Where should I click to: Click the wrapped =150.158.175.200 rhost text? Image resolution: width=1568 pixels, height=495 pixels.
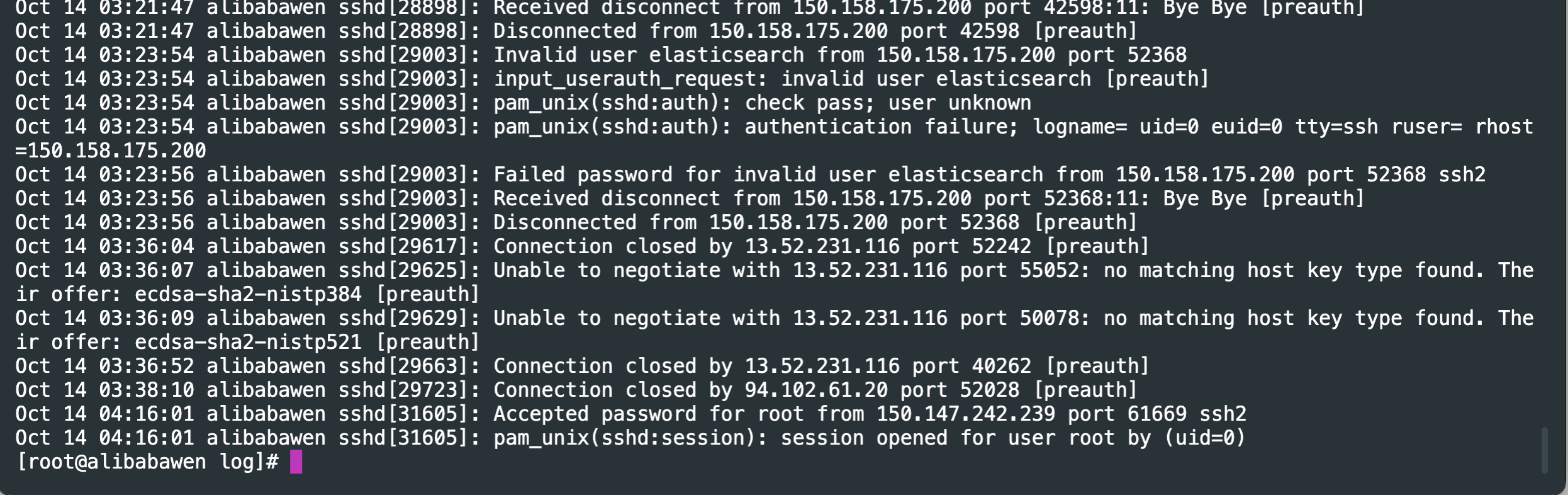111,151
